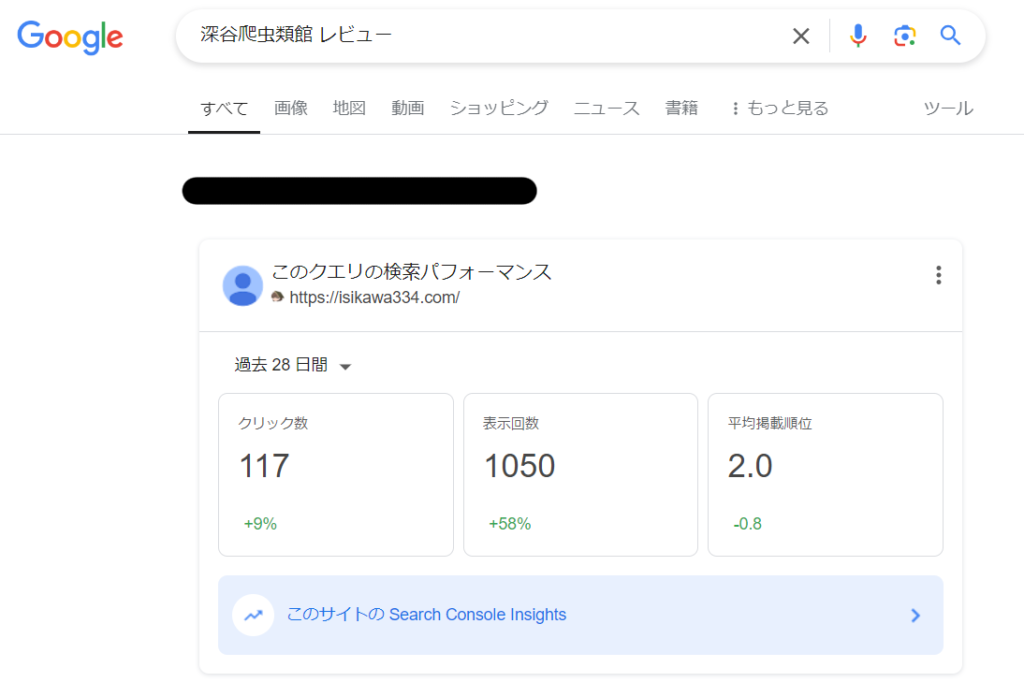Go to the ニュース tab
The height and width of the screenshot is (682, 1024).
607,108
